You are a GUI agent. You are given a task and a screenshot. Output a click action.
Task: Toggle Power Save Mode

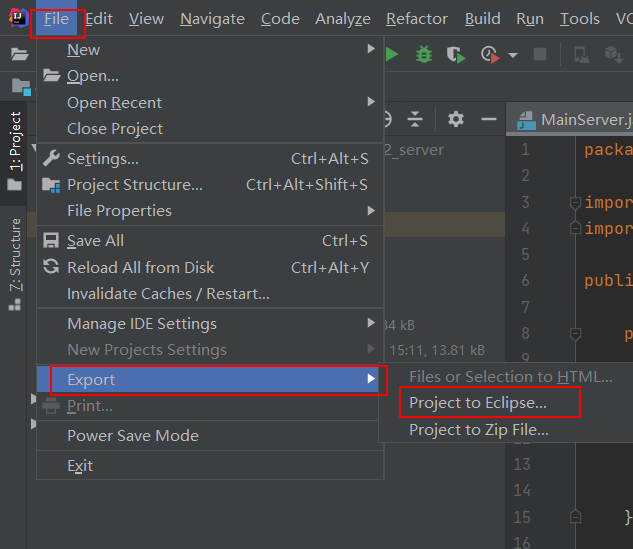[x=210, y=436]
